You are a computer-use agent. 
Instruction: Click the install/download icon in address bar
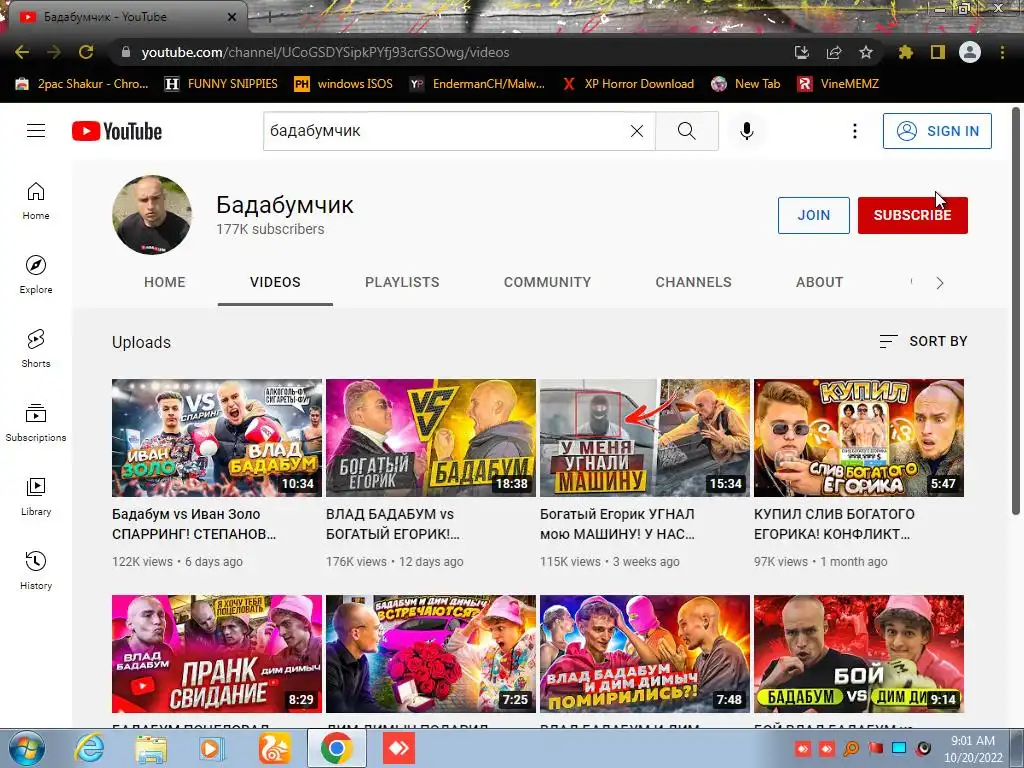click(x=802, y=52)
